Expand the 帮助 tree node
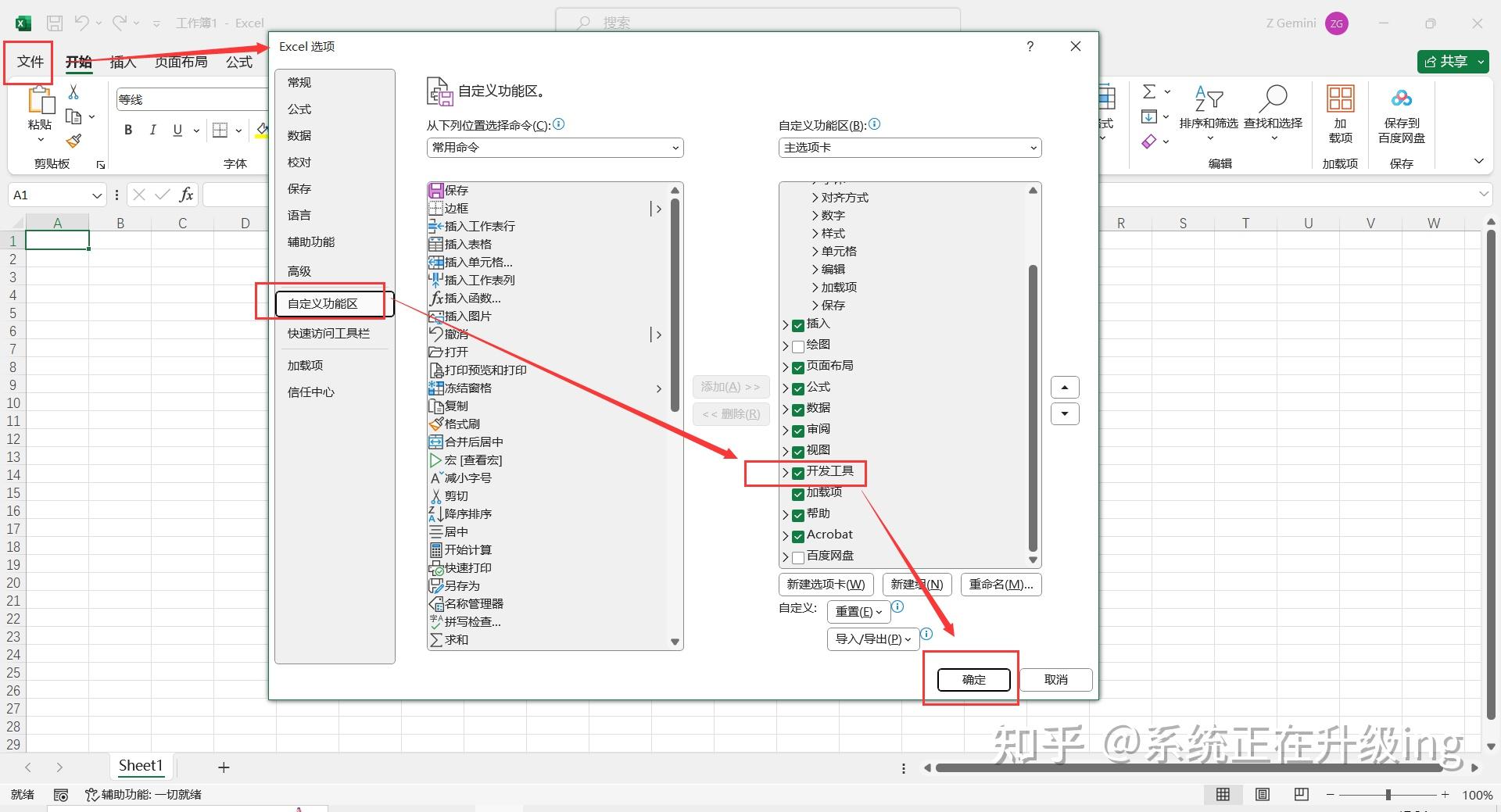Viewport: 1501px width, 812px height. (x=786, y=515)
